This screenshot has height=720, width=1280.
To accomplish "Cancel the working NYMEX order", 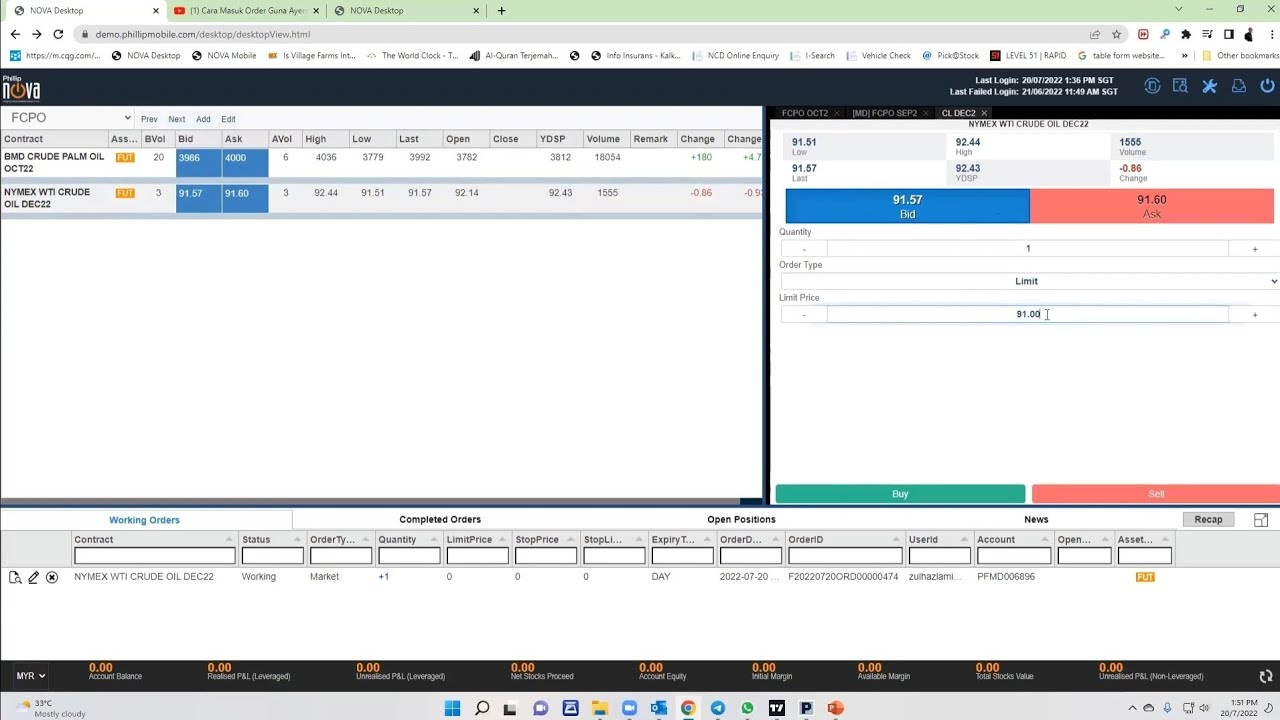I will (52, 577).
